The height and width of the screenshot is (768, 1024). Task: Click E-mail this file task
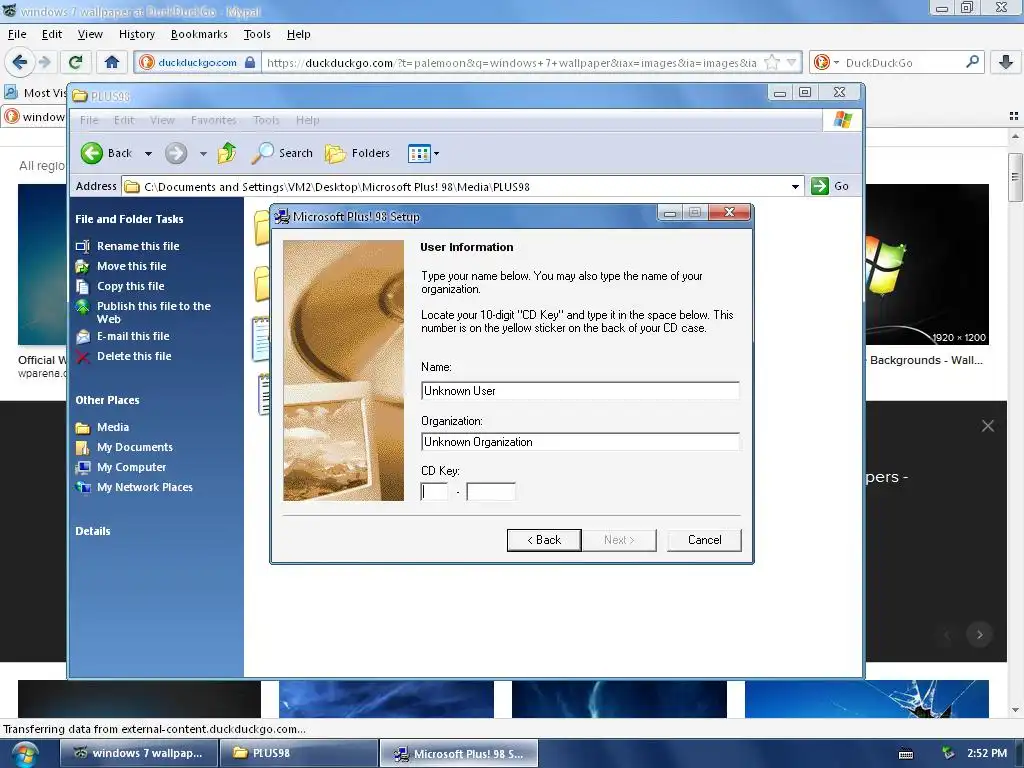coord(133,336)
